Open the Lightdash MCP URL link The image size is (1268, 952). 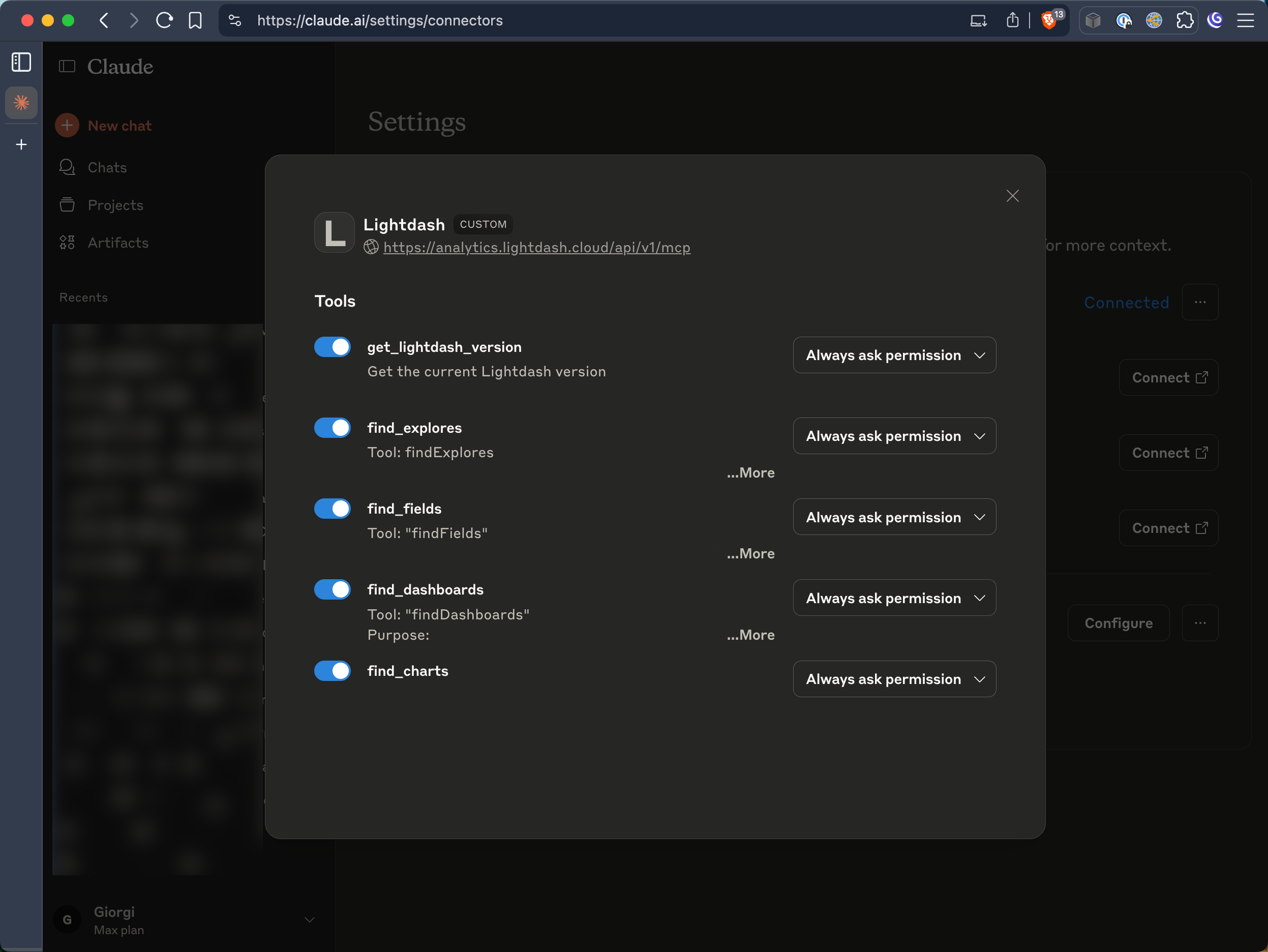click(x=536, y=247)
